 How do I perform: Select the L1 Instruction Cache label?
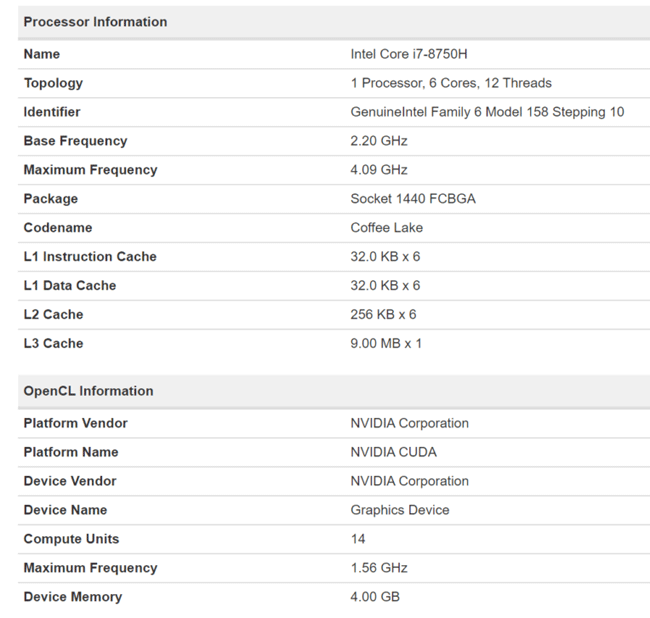point(90,257)
